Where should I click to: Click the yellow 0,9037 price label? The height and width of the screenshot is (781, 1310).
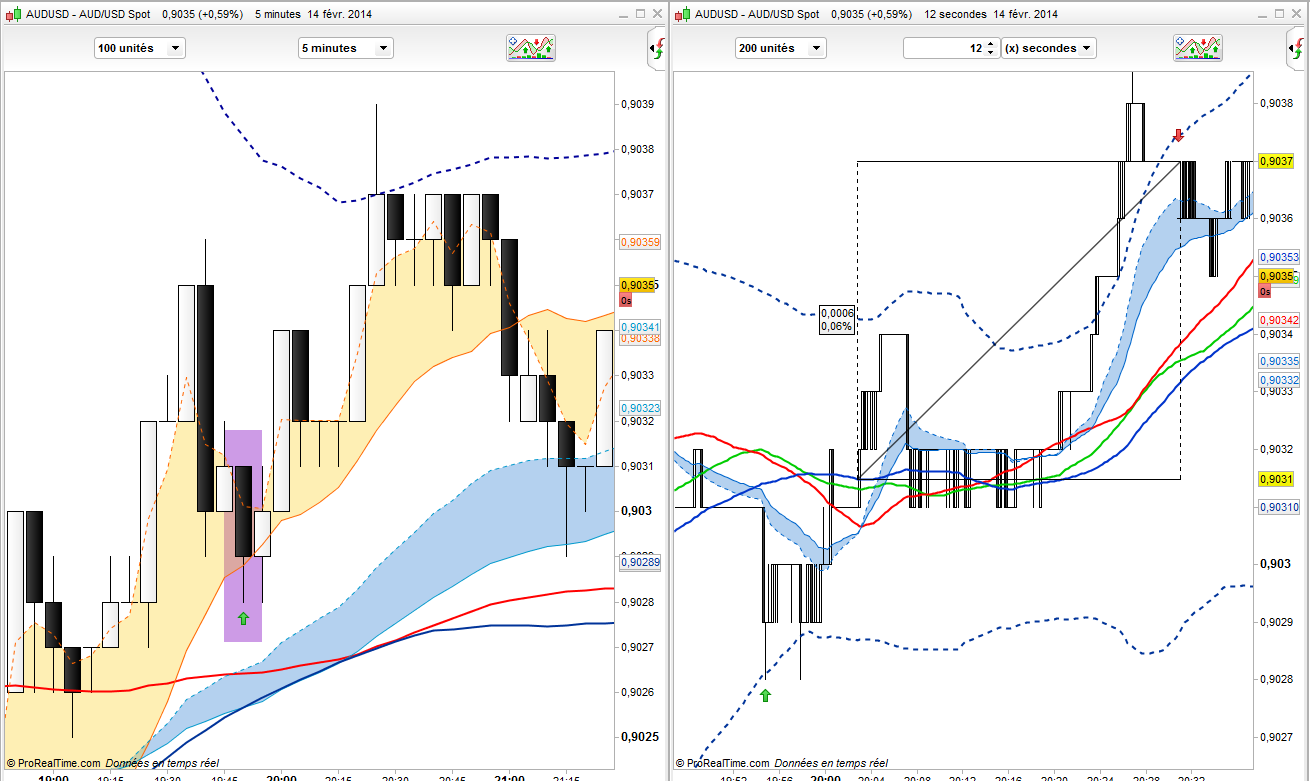point(1277,161)
